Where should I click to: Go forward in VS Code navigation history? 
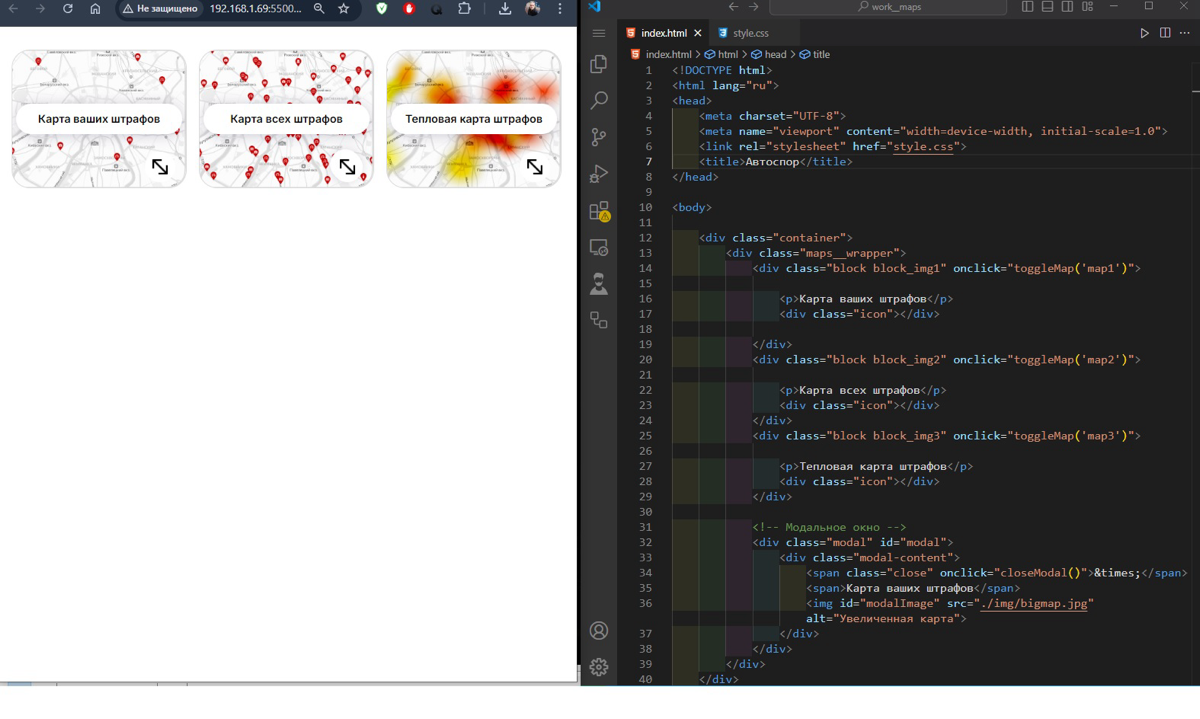[x=754, y=7]
